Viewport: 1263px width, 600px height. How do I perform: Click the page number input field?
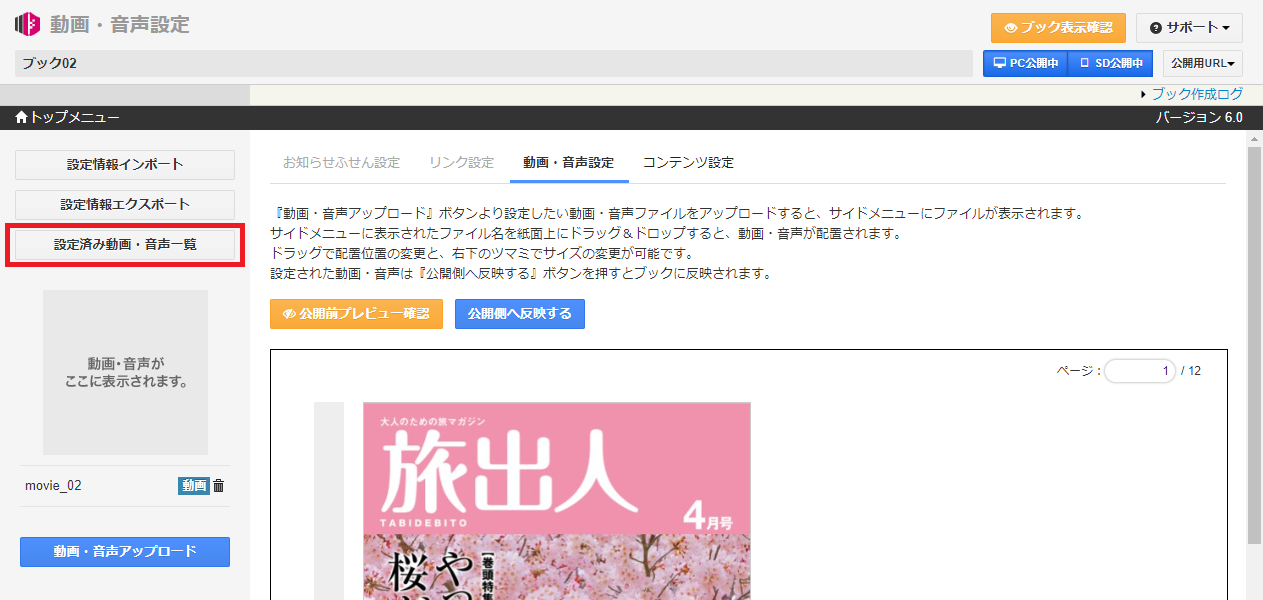(x=1139, y=371)
